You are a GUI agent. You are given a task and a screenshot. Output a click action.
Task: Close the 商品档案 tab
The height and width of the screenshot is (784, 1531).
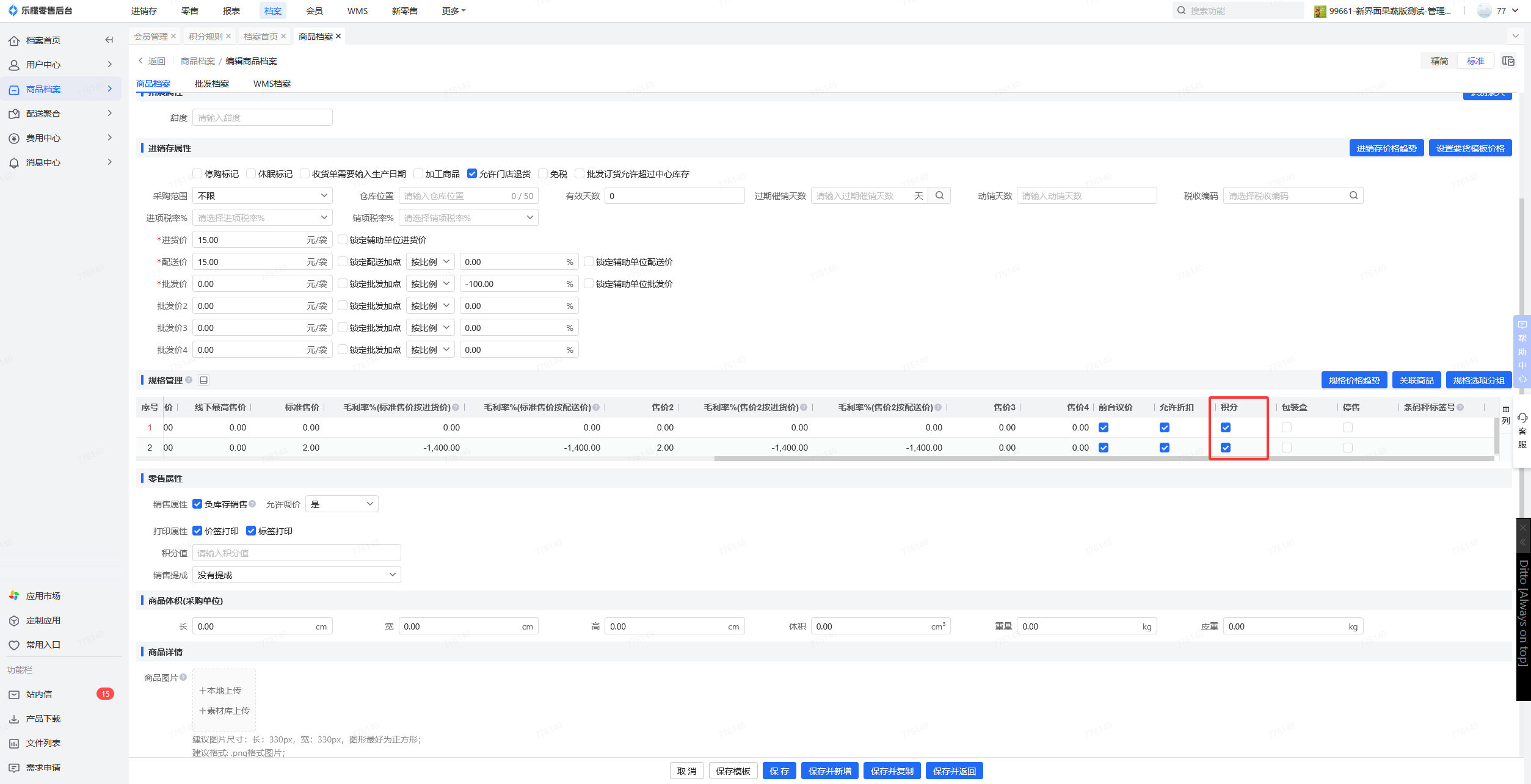click(x=338, y=36)
